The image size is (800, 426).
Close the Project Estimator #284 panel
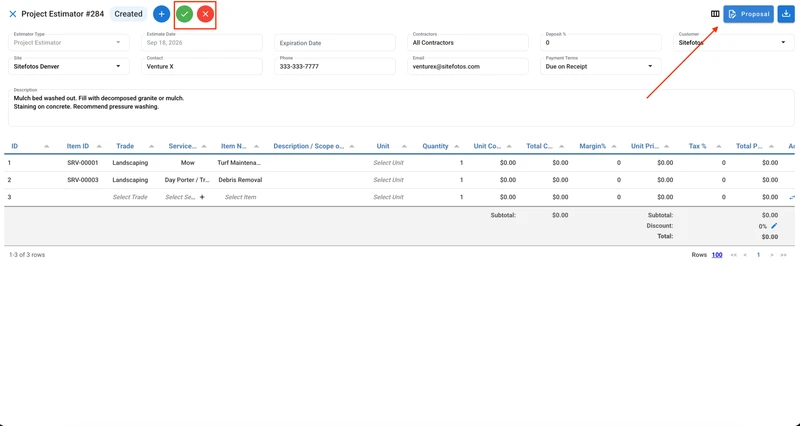13,14
